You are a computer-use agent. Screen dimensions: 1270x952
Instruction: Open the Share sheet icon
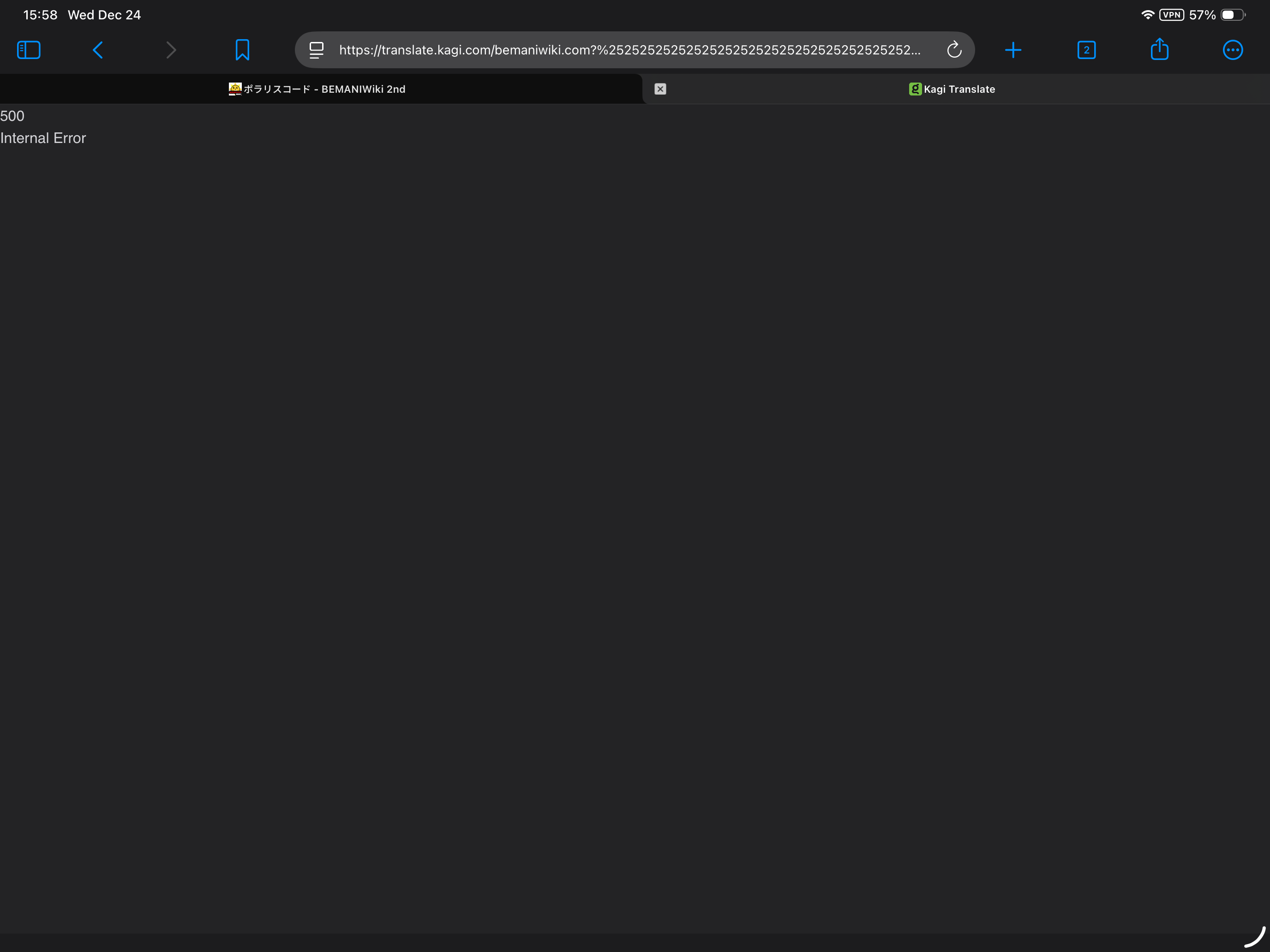point(1159,50)
